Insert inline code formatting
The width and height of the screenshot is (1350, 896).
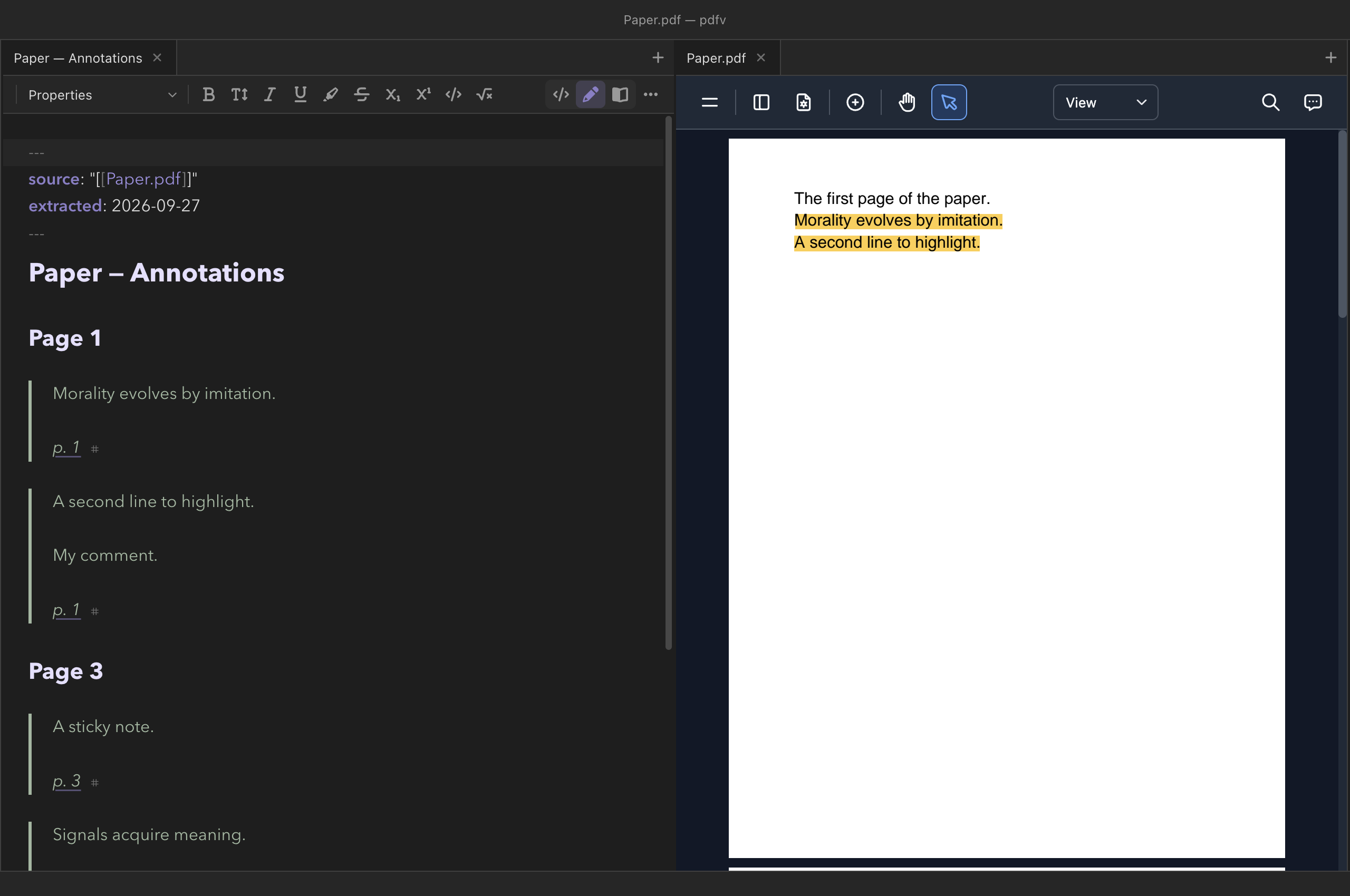click(454, 94)
